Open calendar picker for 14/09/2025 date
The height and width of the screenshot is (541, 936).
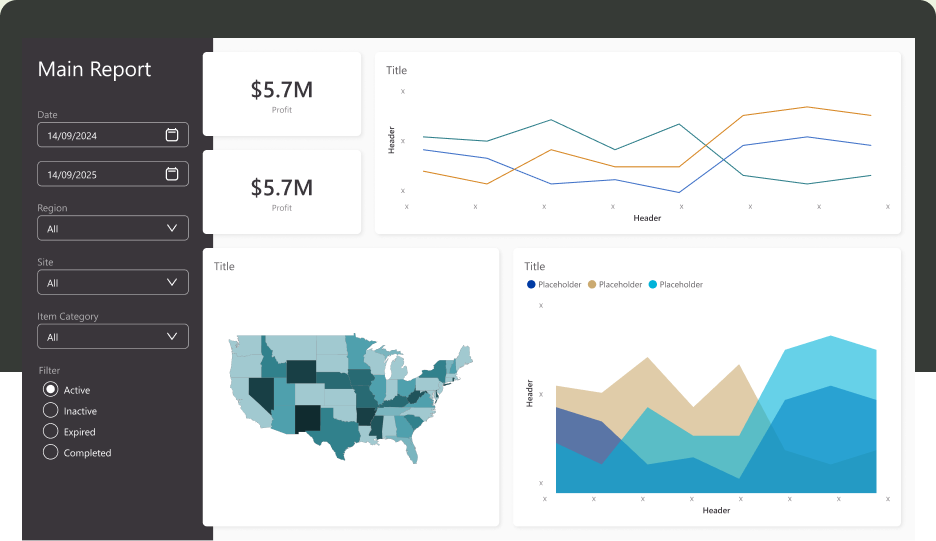pos(172,174)
